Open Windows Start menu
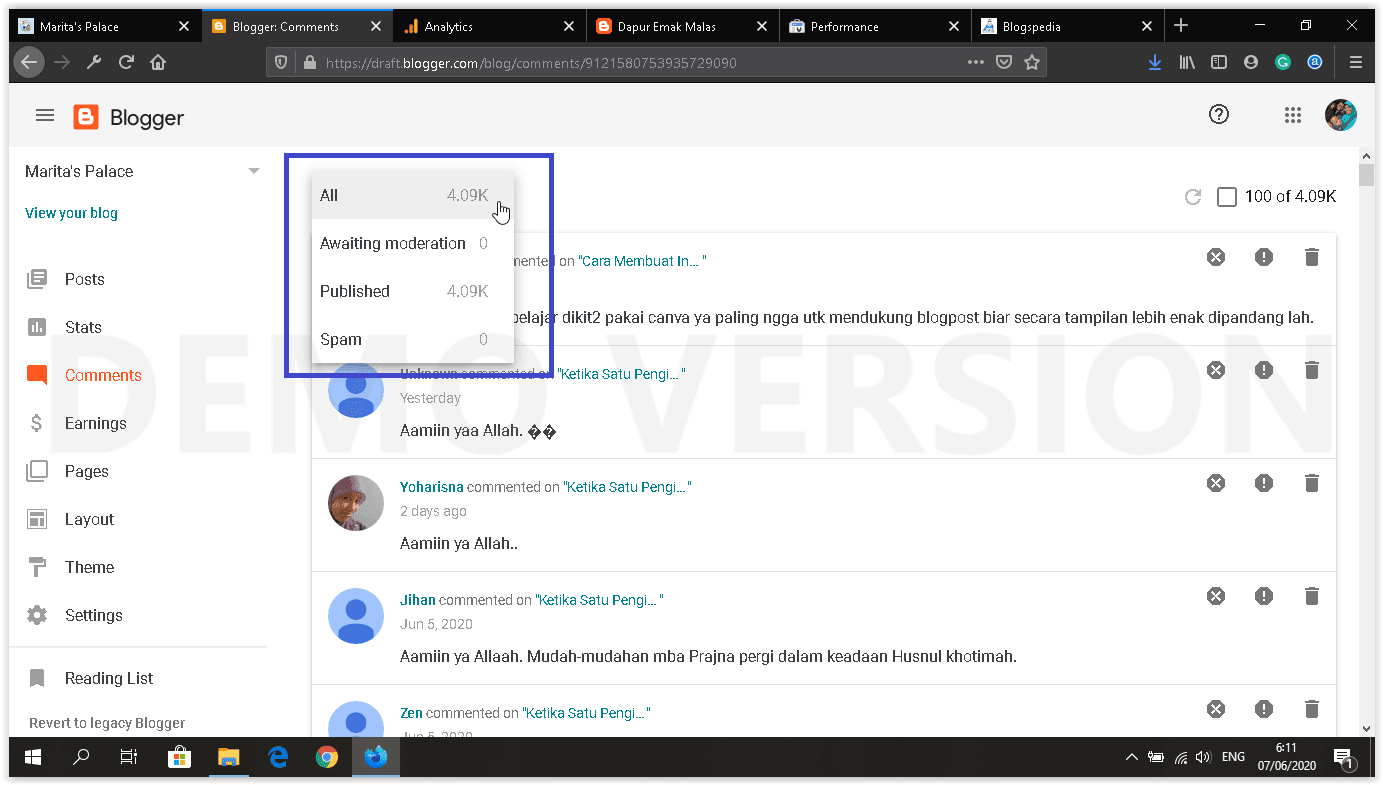Viewport: 1383px width, 785px height. coord(33,757)
